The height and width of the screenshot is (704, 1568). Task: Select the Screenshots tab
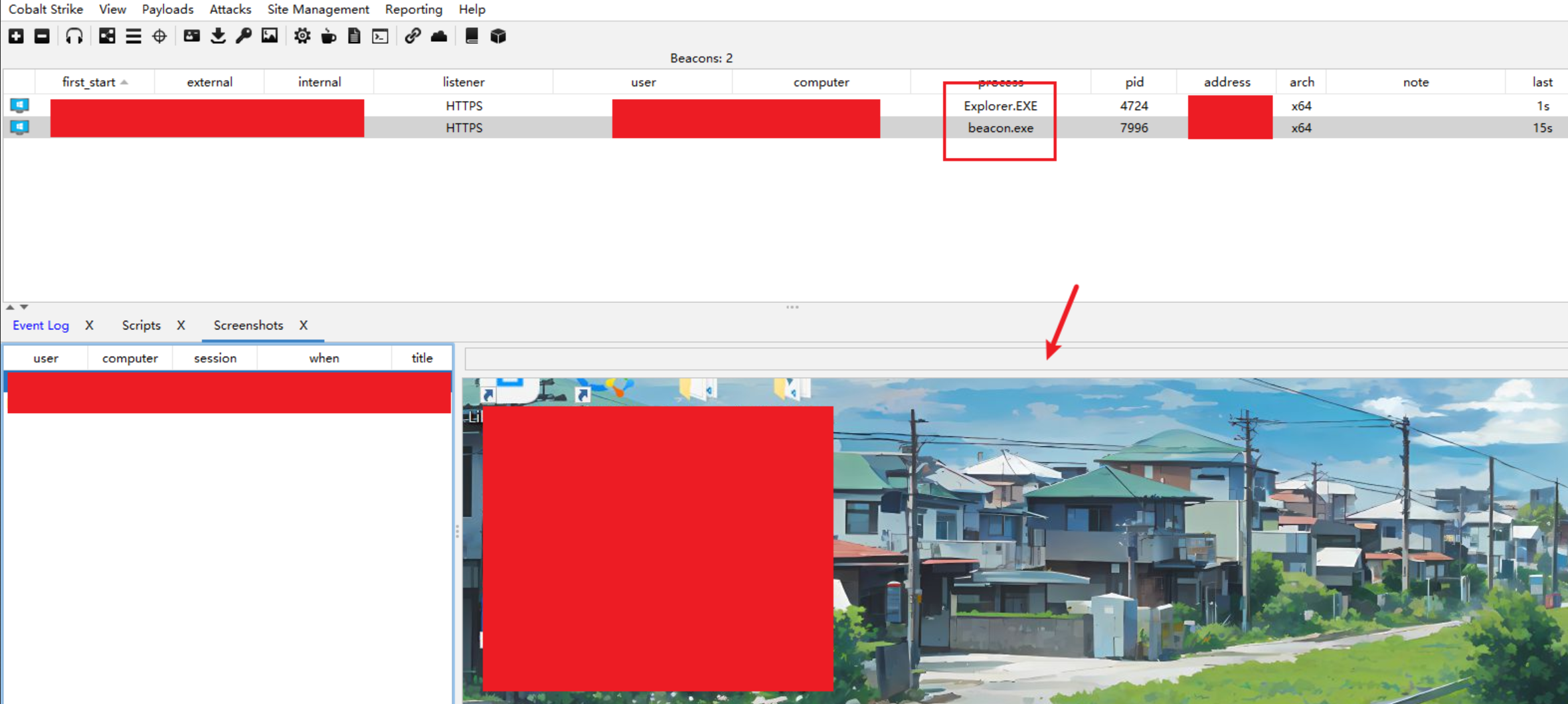(248, 325)
